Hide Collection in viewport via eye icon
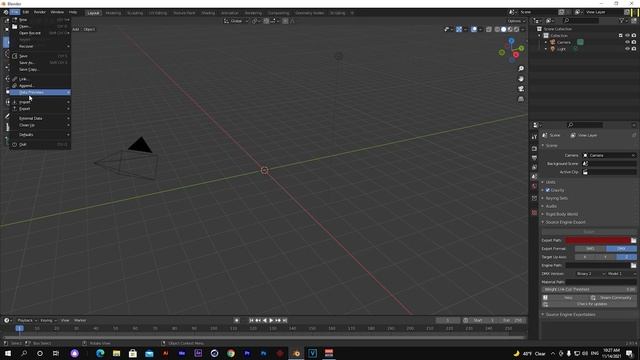The height and width of the screenshot is (360, 640). 627,36
